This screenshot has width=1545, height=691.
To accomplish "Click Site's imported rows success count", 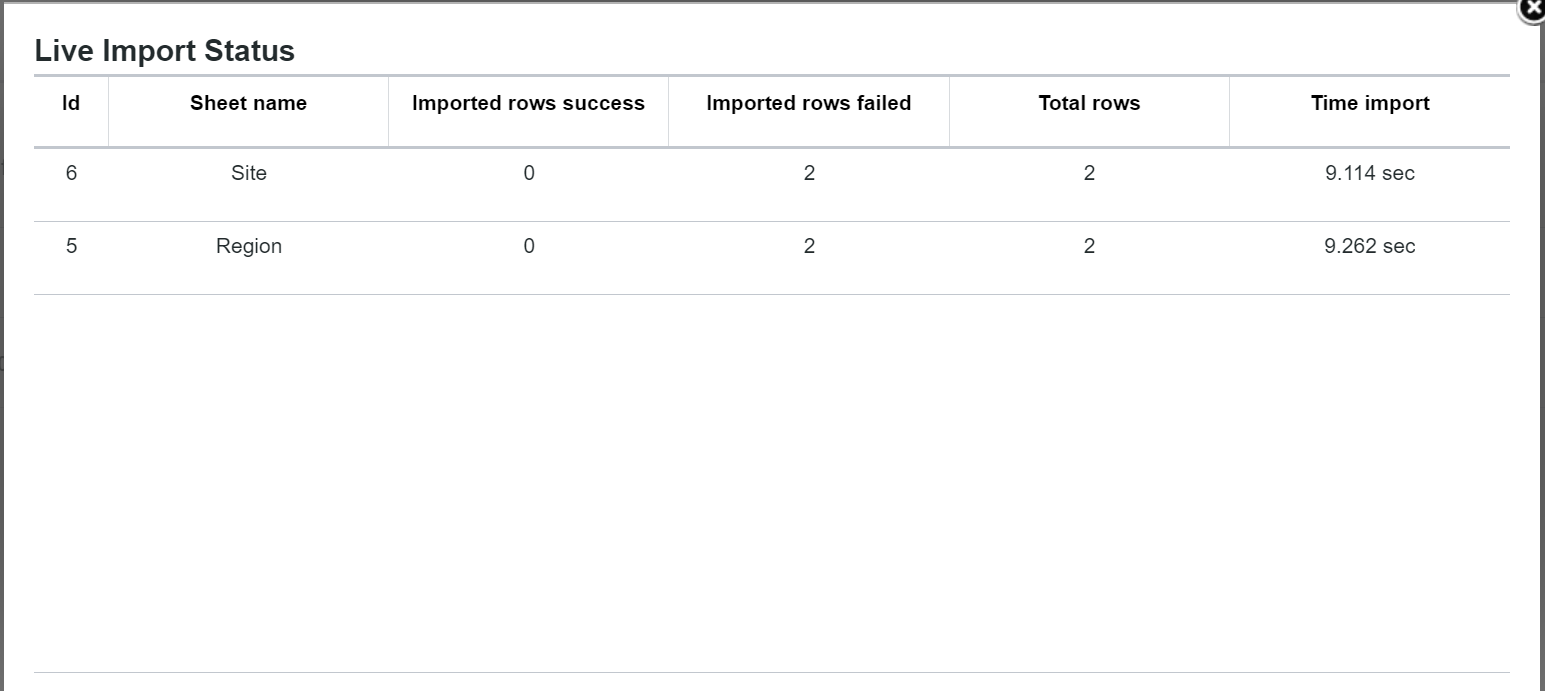I will (x=528, y=173).
